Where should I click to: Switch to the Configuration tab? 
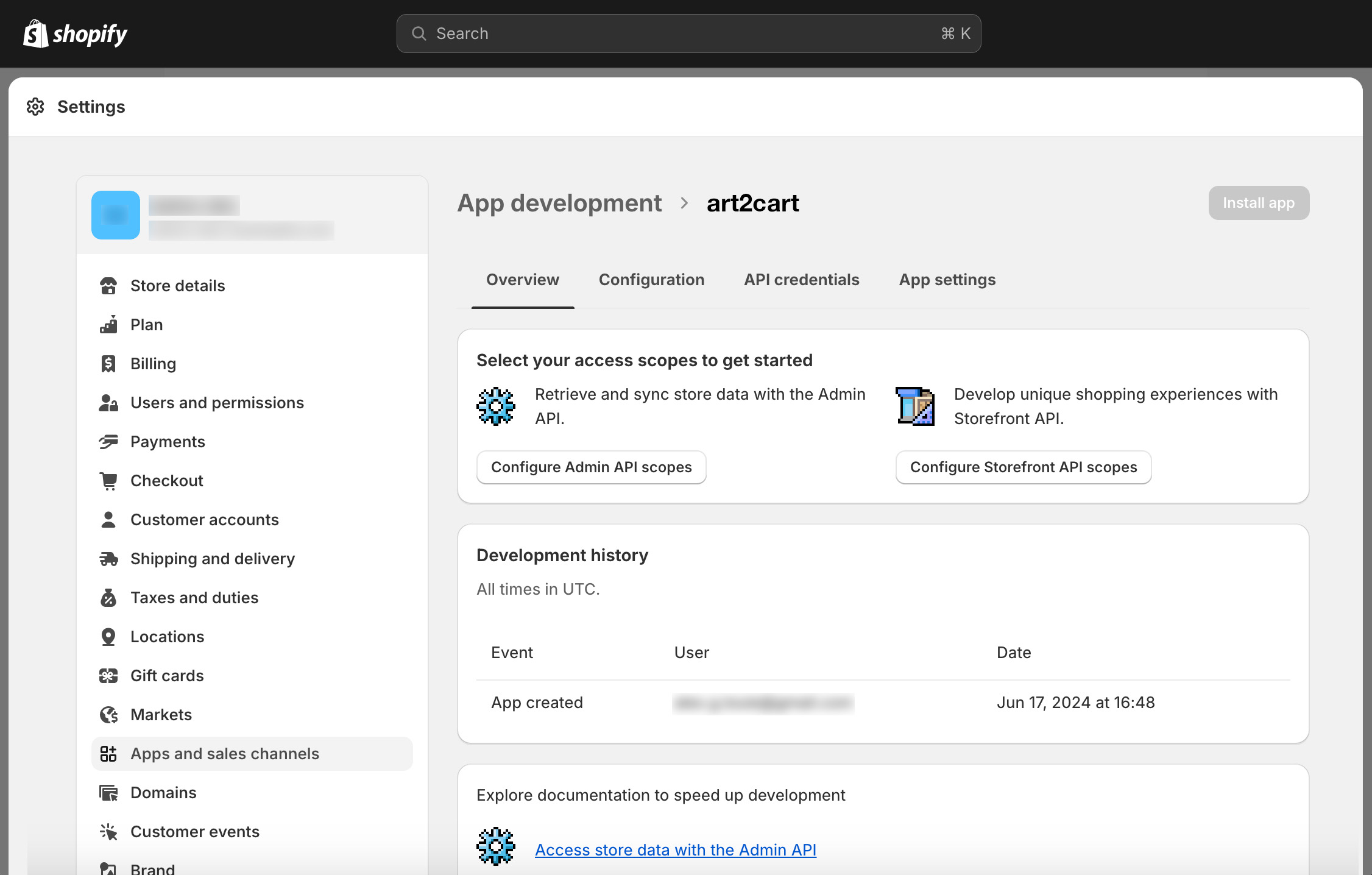pos(651,280)
